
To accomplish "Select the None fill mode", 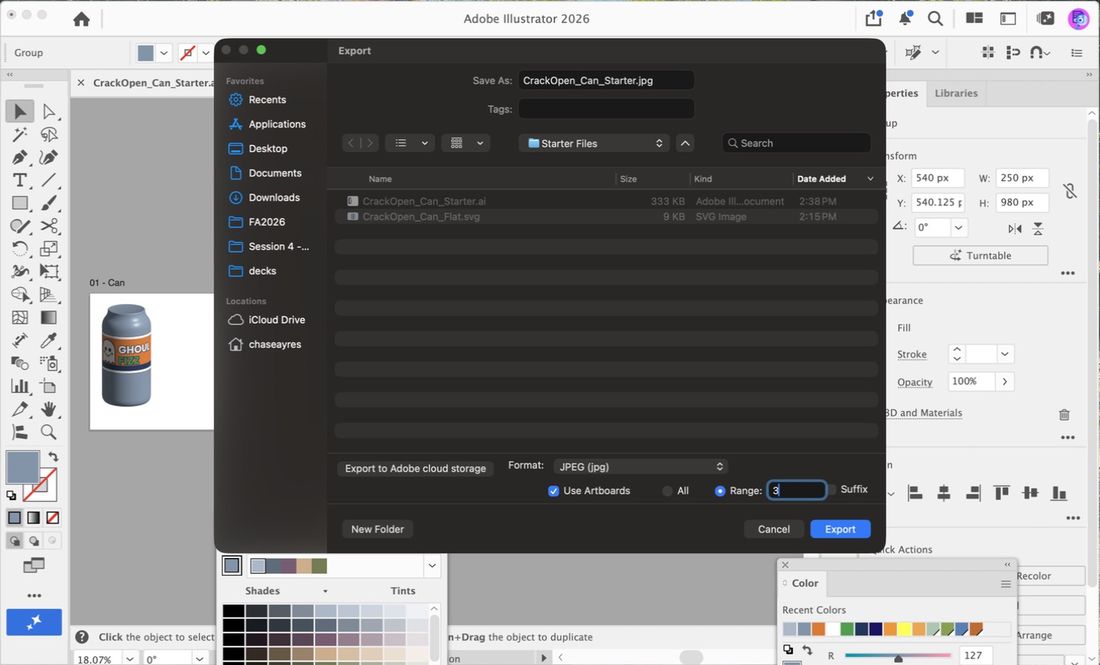I will [x=53, y=518].
